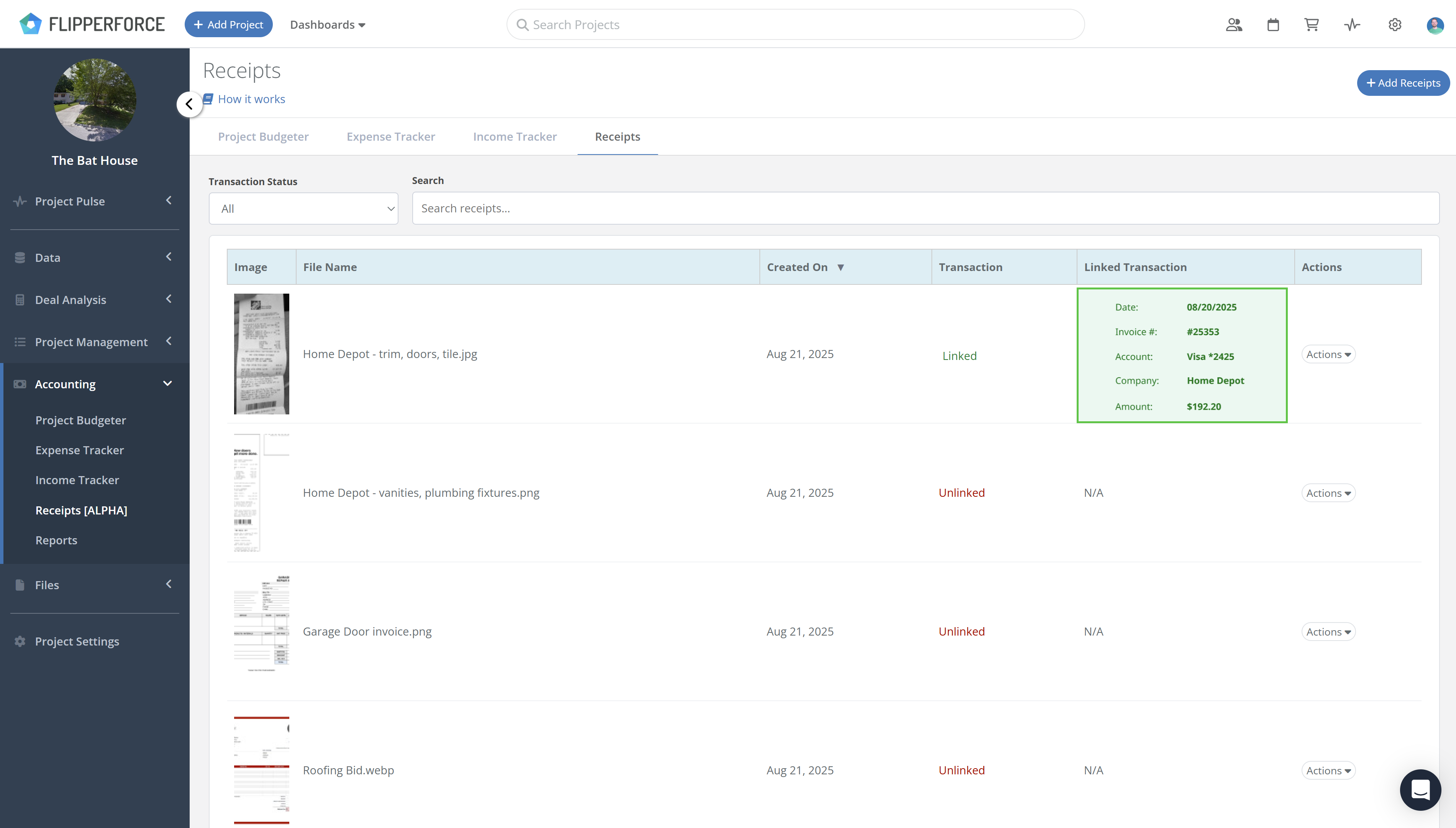This screenshot has width=1456, height=828.
Task: Expand the Data section chevron
Action: click(169, 256)
